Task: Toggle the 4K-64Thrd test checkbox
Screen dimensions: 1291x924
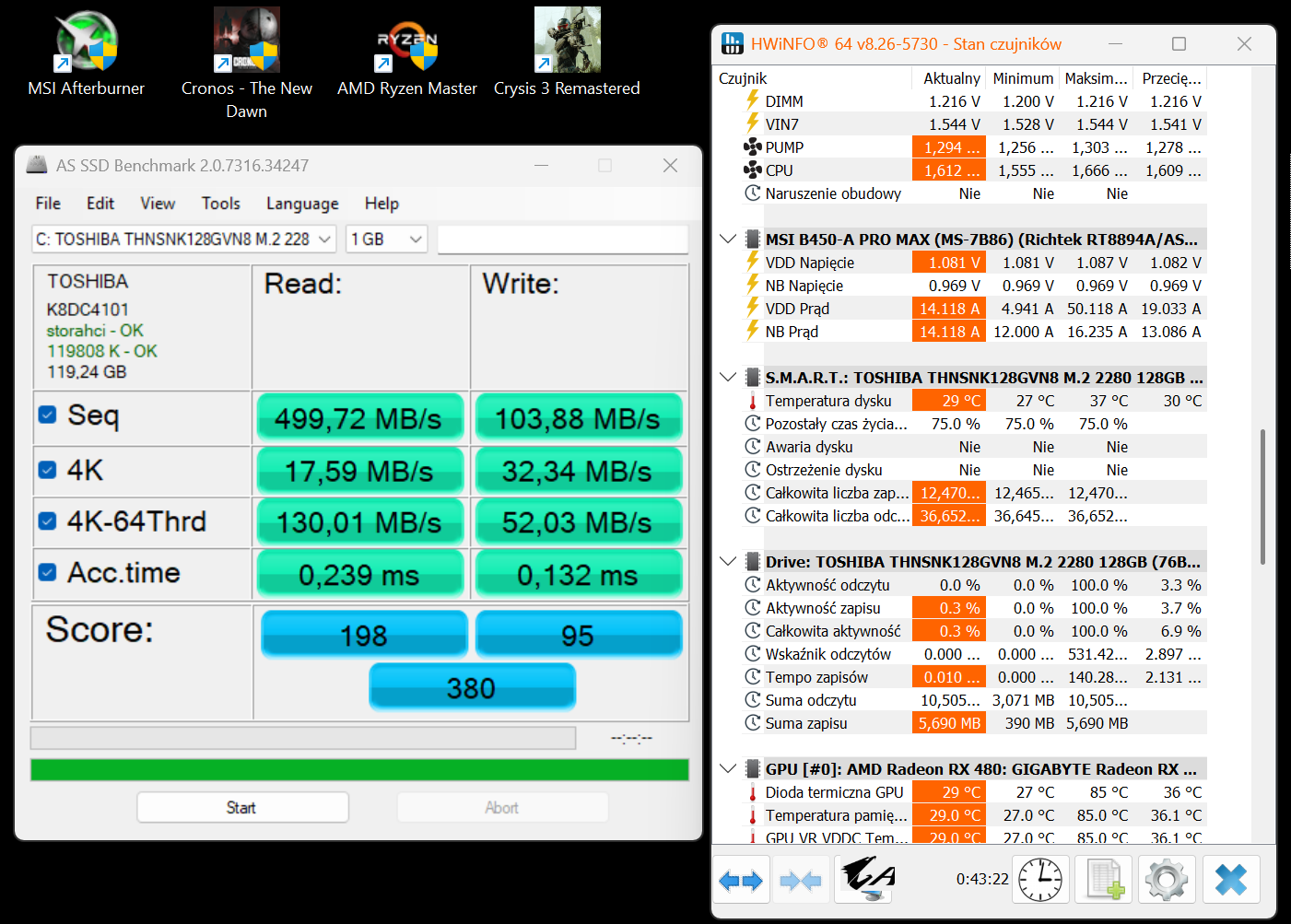Action: (x=48, y=521)
